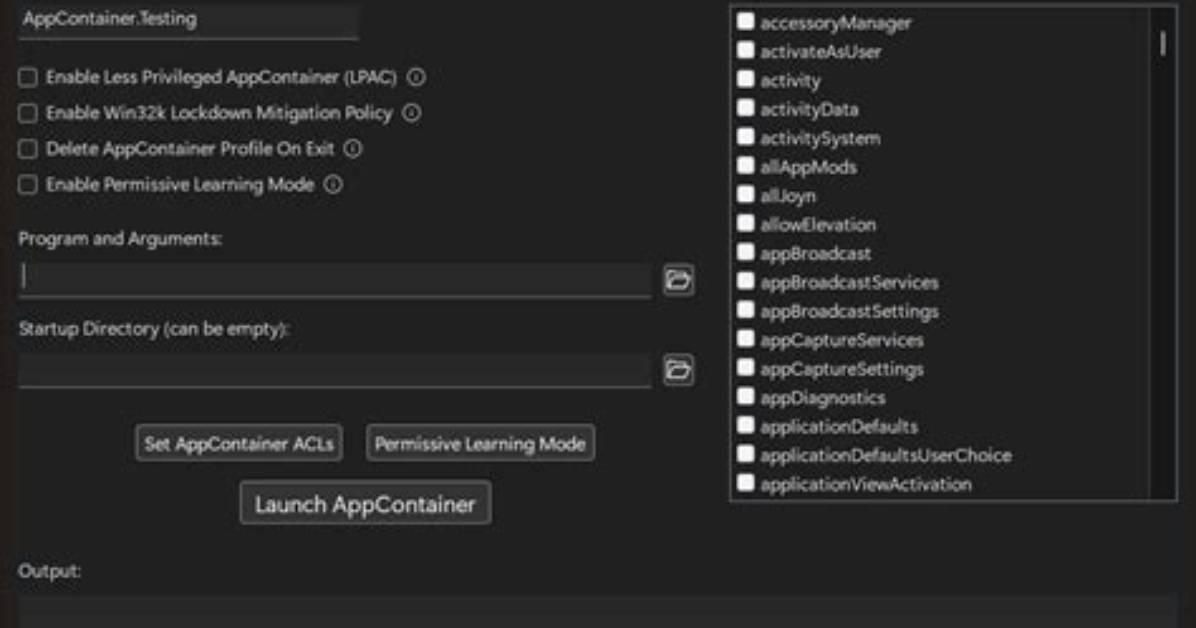
Task: Click the Startup Directory text field
Action: coord(335,370)
